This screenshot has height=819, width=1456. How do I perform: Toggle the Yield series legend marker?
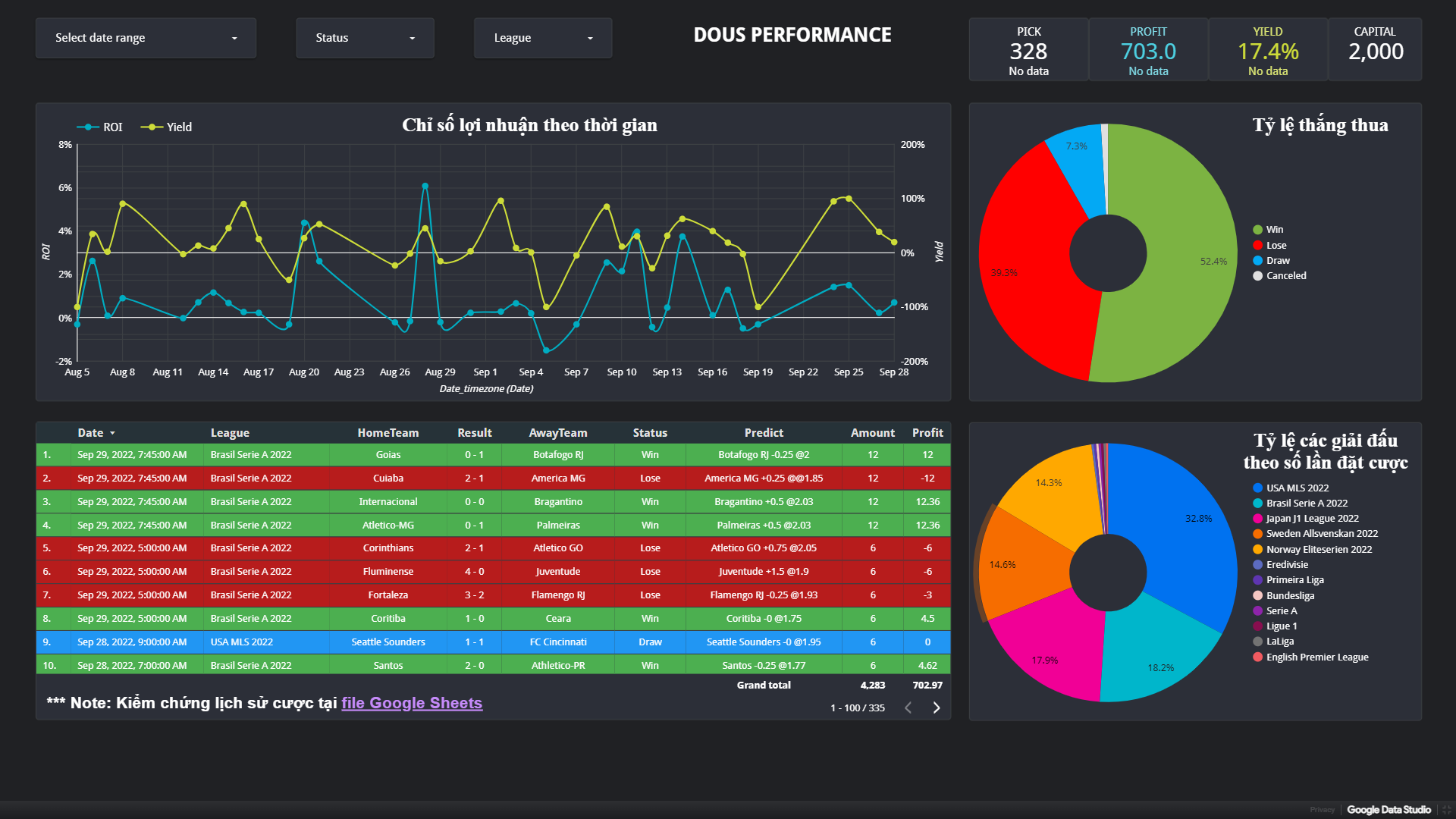click(x=152, y=127)
